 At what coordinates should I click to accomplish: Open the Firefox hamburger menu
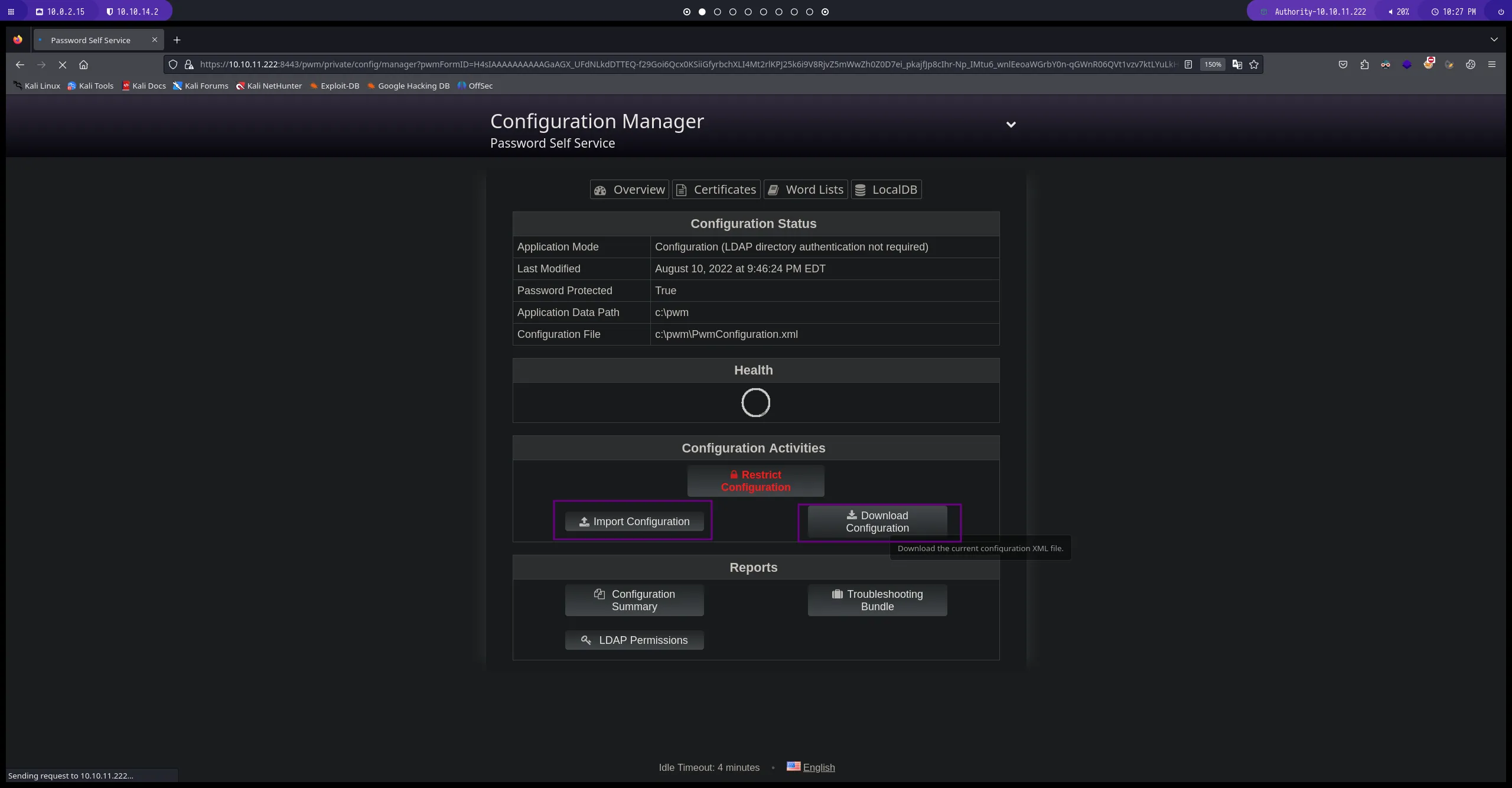[x=1492, y=64]
